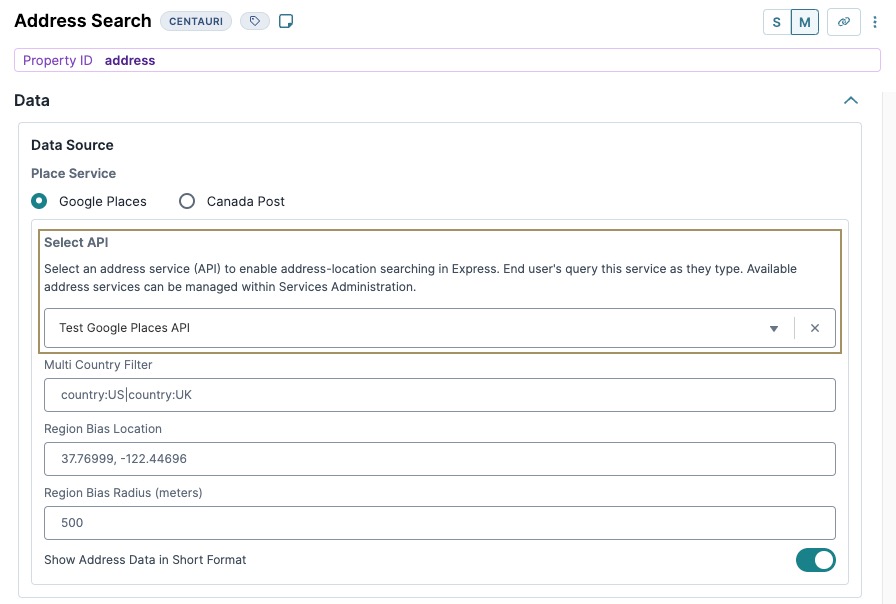This screenshot has width=896, height=604.
Task: Switch to size S
Action: [777, 22]
